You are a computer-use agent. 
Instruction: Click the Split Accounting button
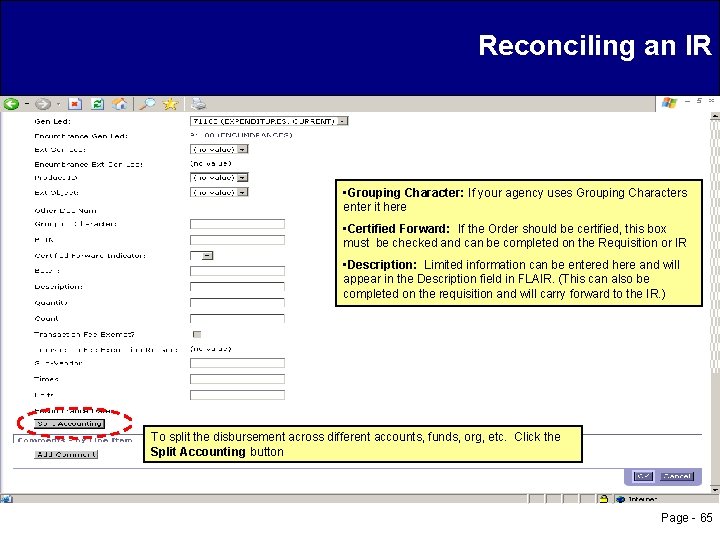tap(69, 424)
